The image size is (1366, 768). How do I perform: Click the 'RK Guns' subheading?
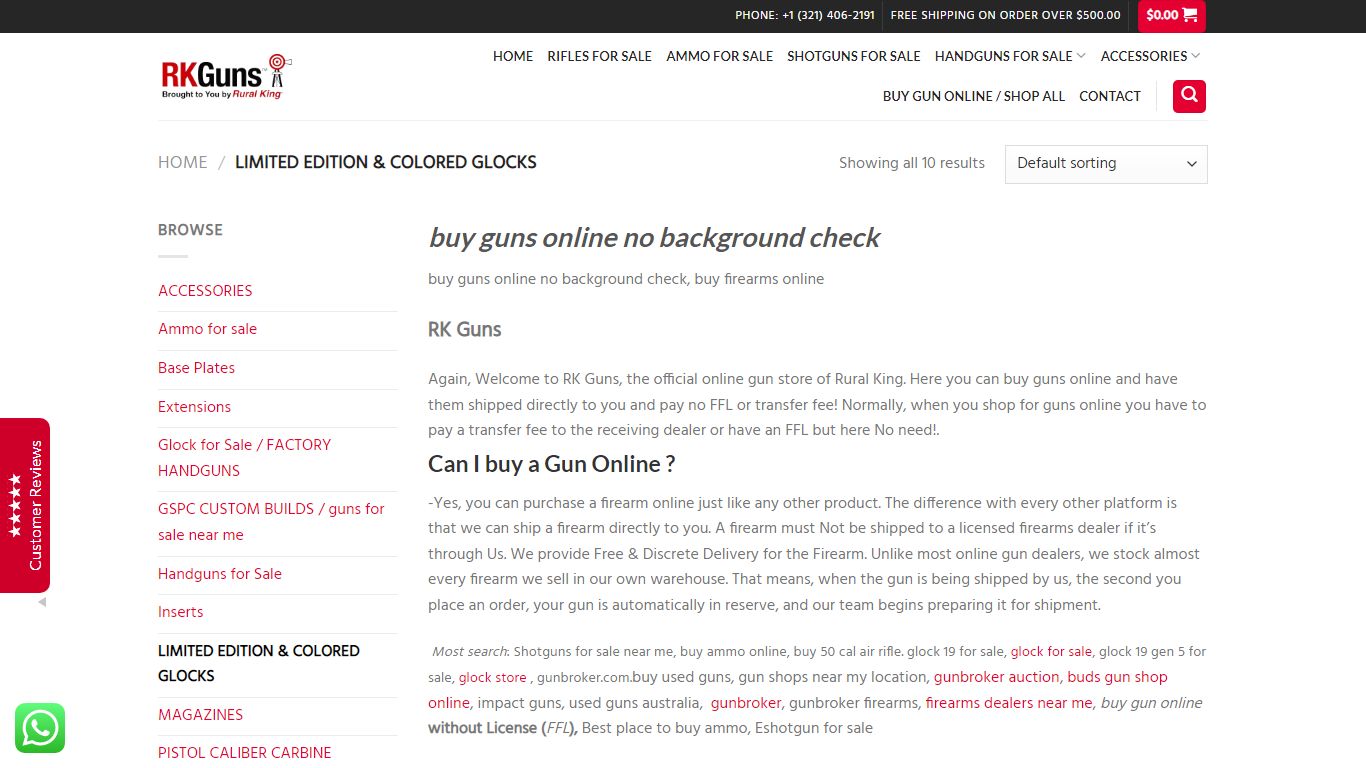pyautogui.click(x=465, y=329)
